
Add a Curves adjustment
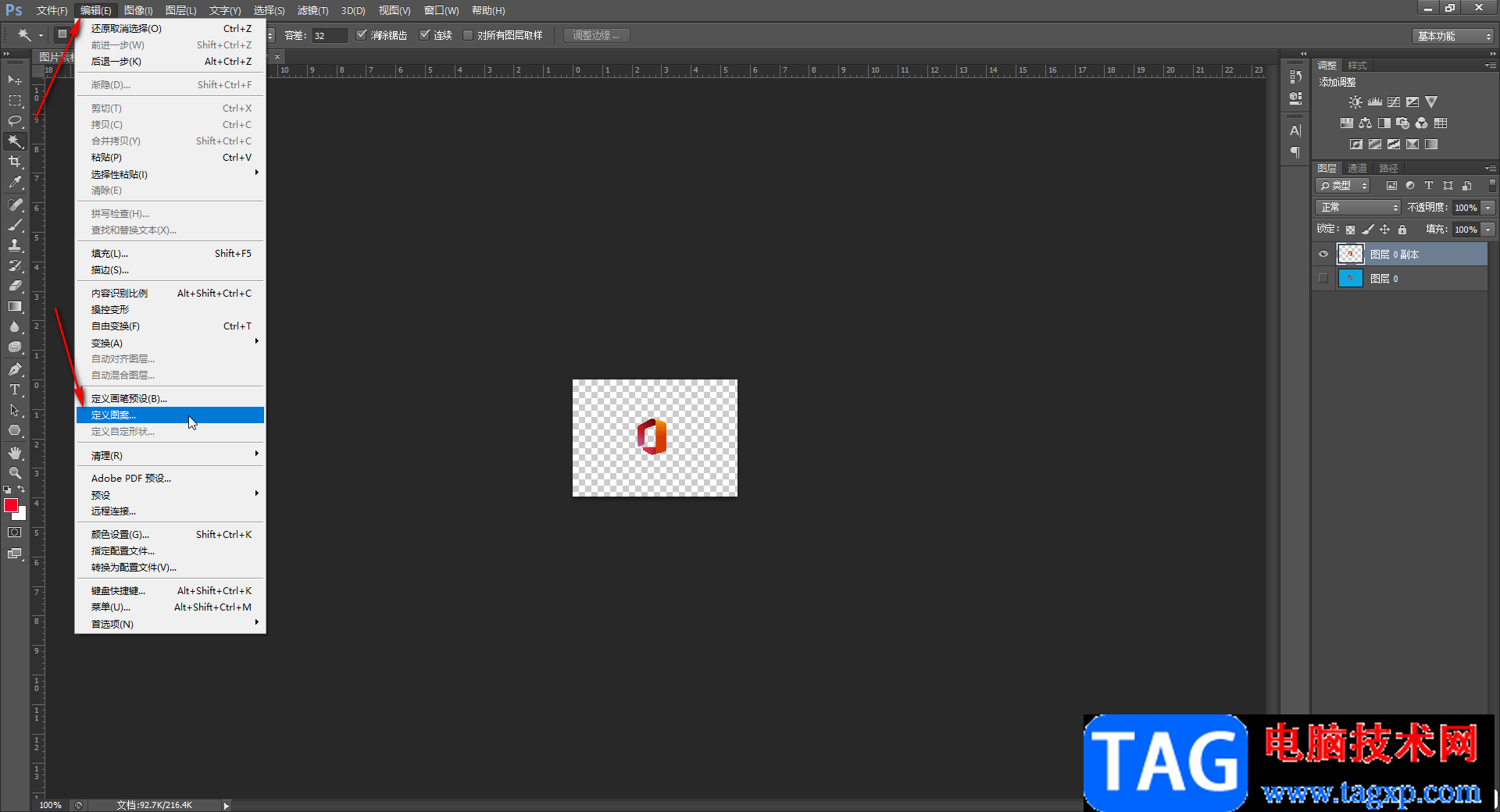tap(1394, 102)
